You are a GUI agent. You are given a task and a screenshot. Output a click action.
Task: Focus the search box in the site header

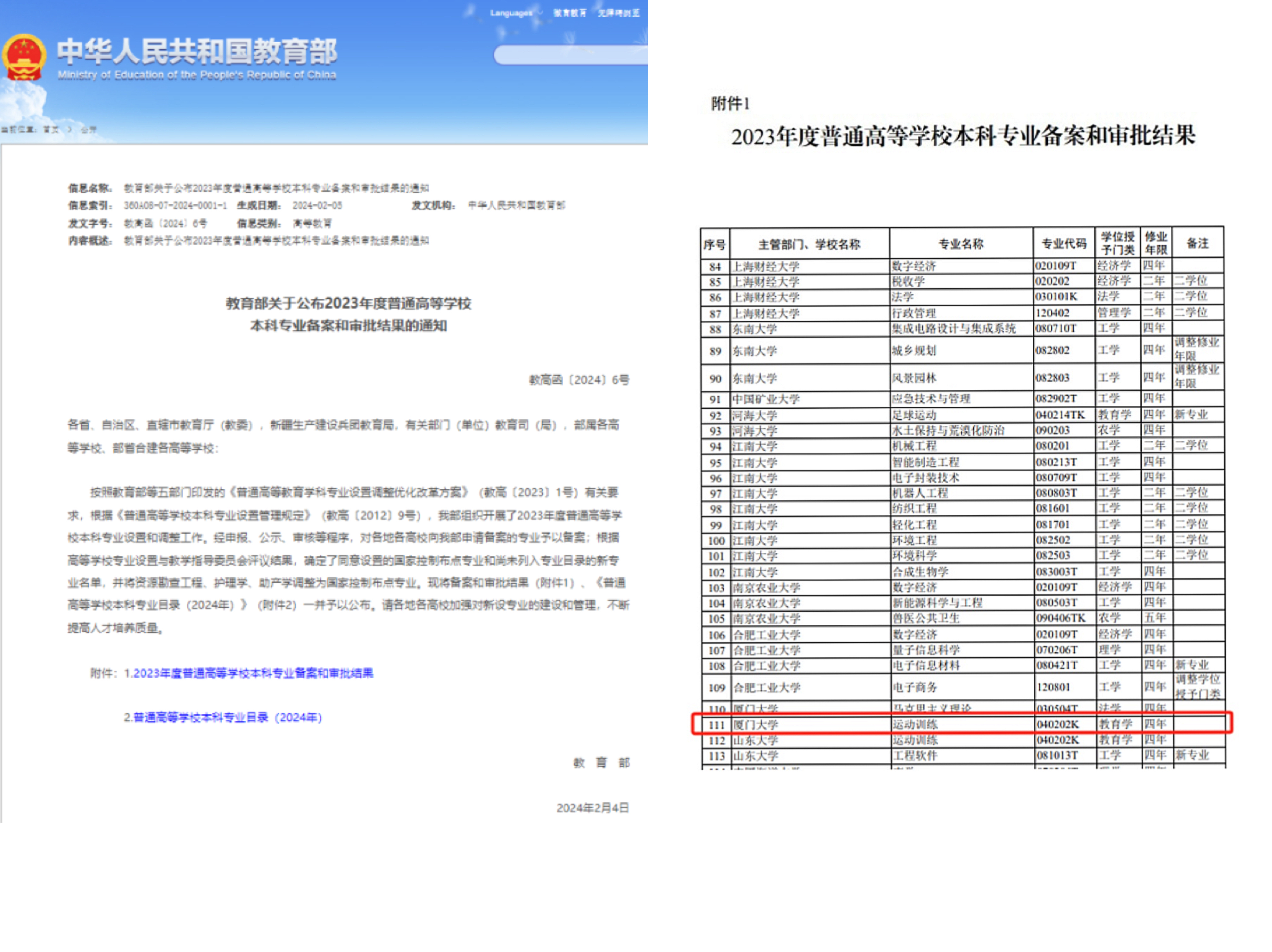point(569,55)
